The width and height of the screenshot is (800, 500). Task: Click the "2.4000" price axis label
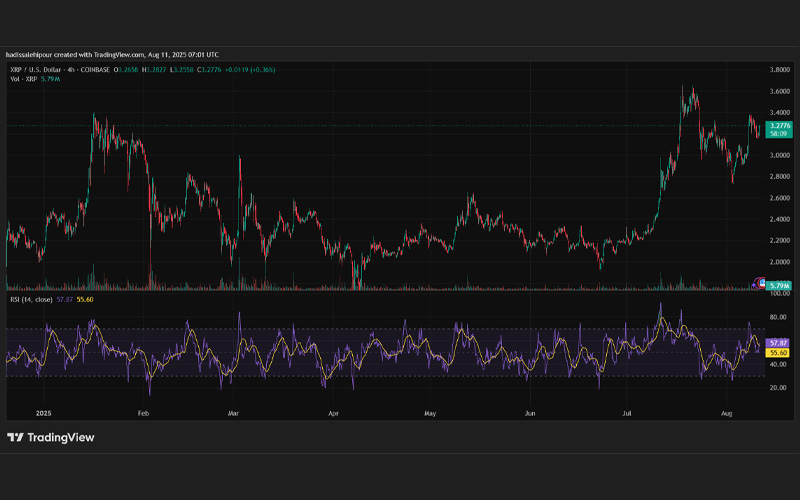click(x=780, y=219)
